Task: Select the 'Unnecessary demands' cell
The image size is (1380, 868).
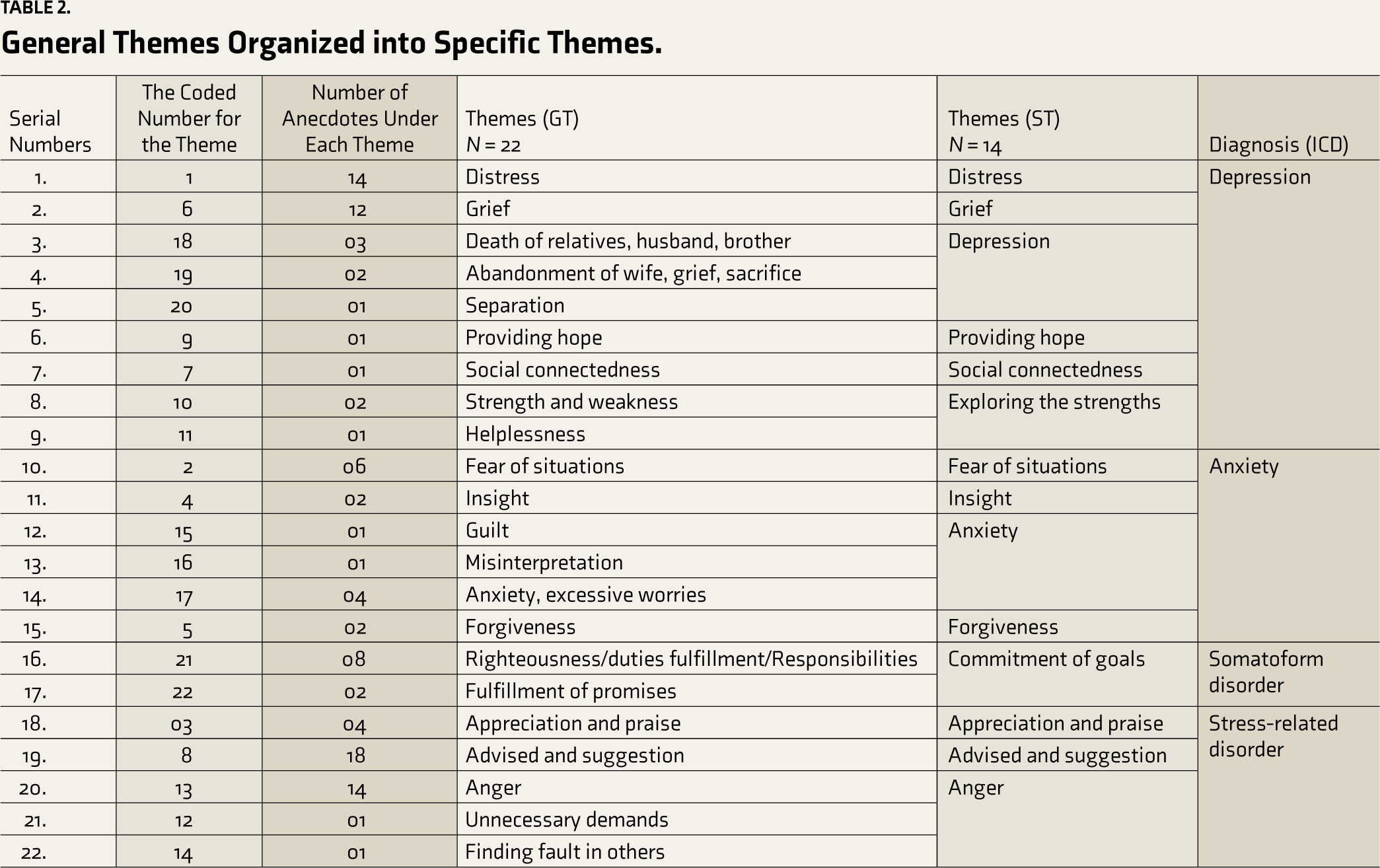Action: click(x=566, y=820)
